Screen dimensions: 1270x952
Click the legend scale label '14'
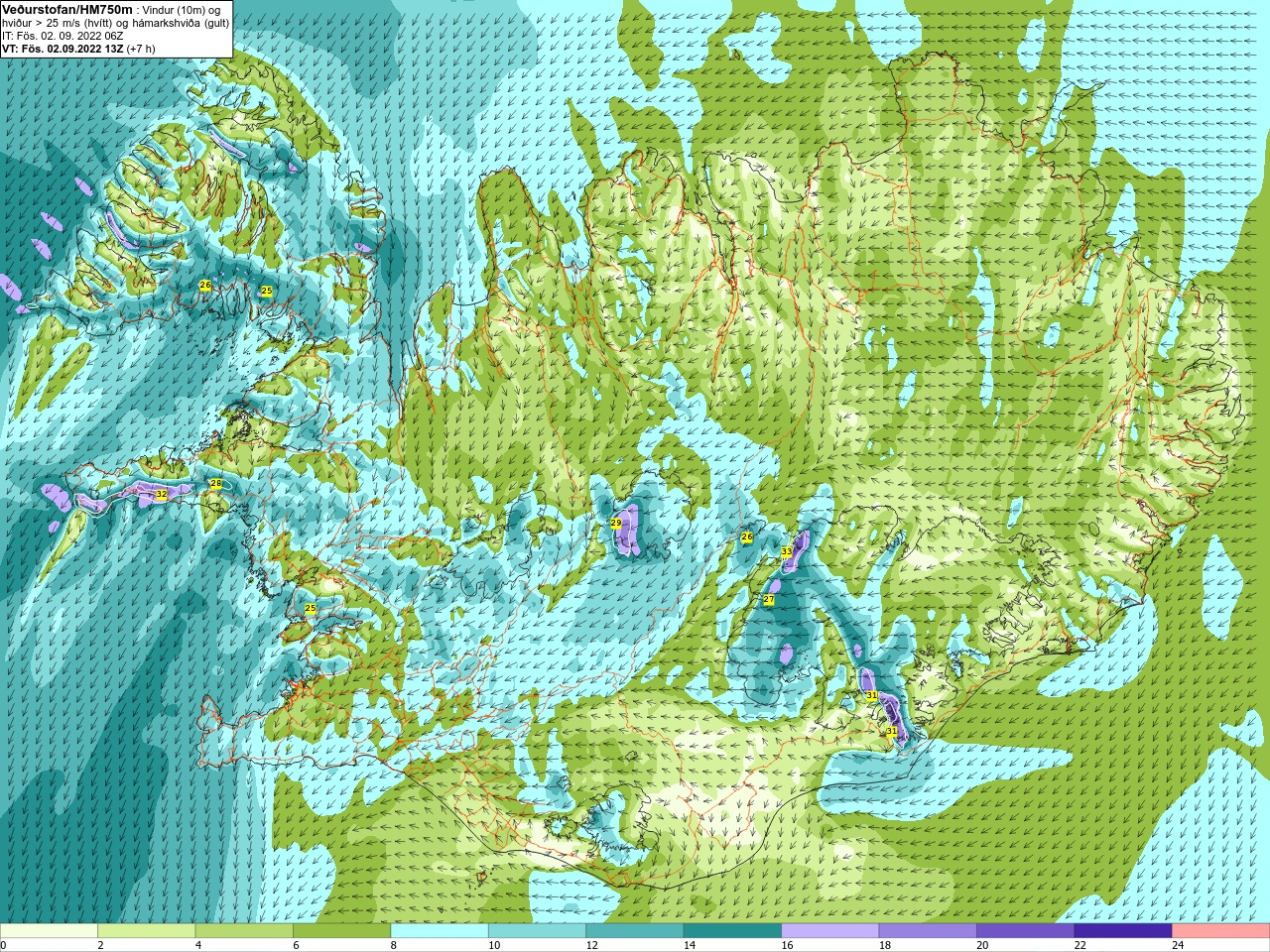pyautogui.click(x=689, y=945)
